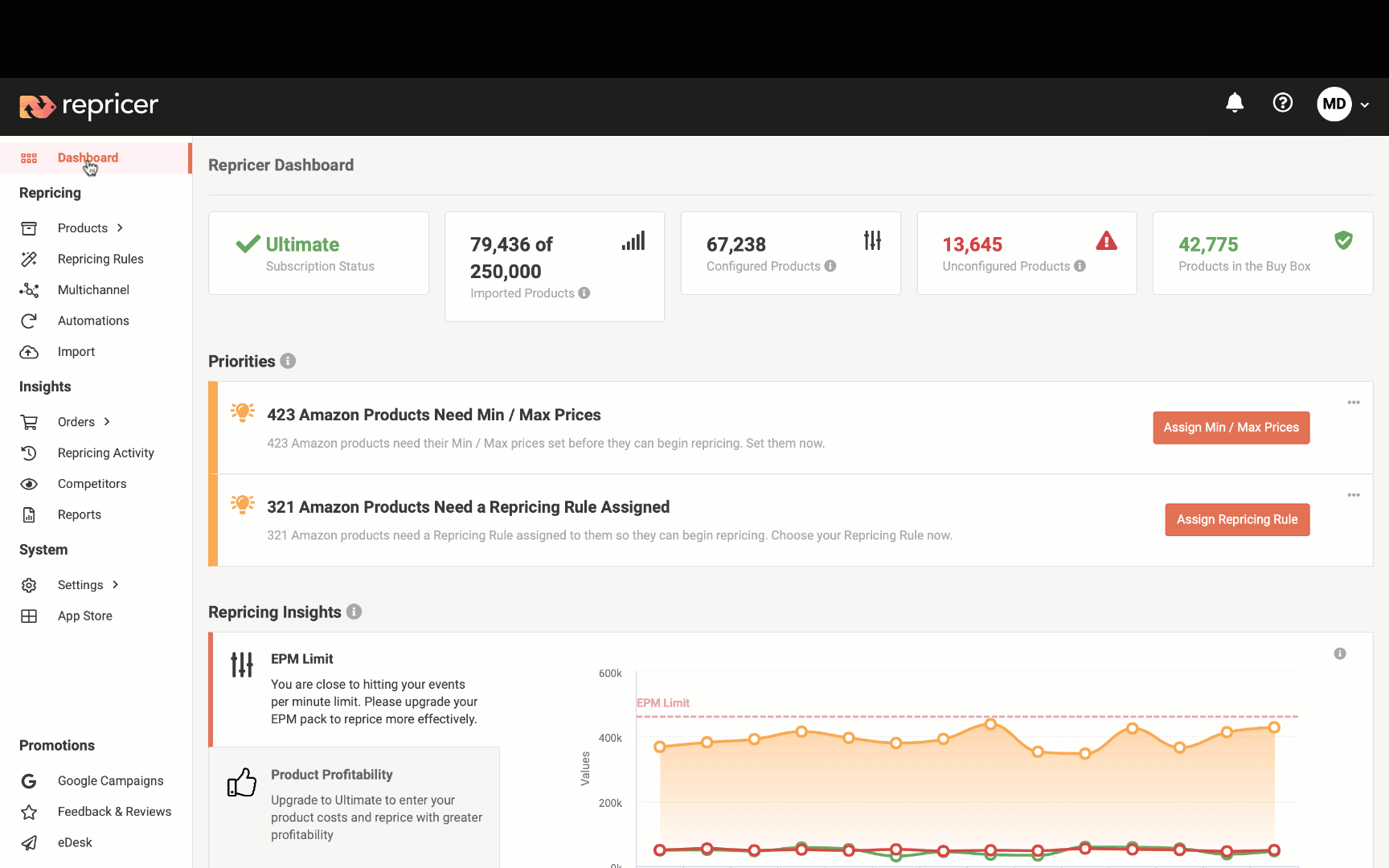Click the Automations refresh icon
The height and width of the screenshot is (868, 1389).
click(29, 321)
